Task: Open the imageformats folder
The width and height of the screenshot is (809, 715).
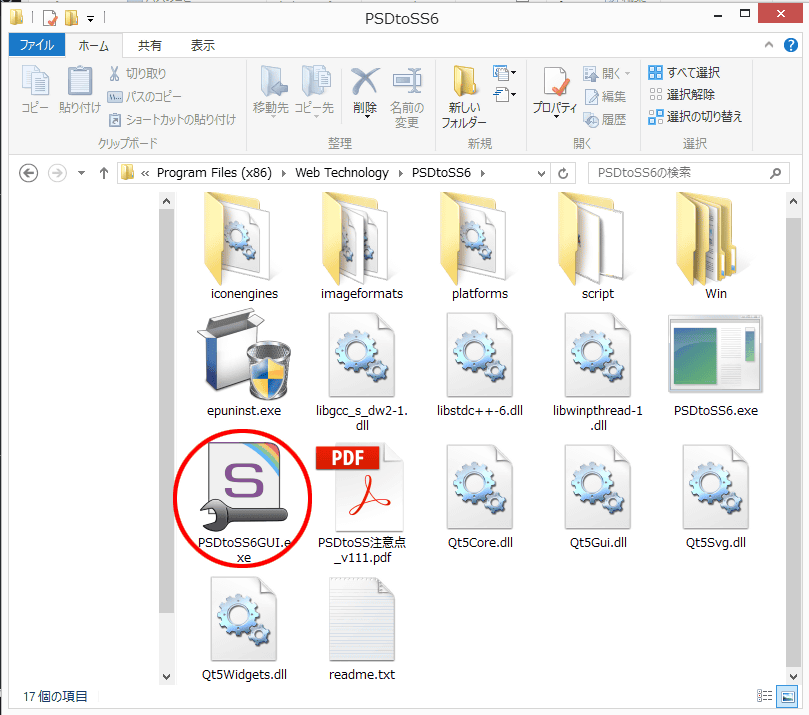Action: [x=362, y=246]
